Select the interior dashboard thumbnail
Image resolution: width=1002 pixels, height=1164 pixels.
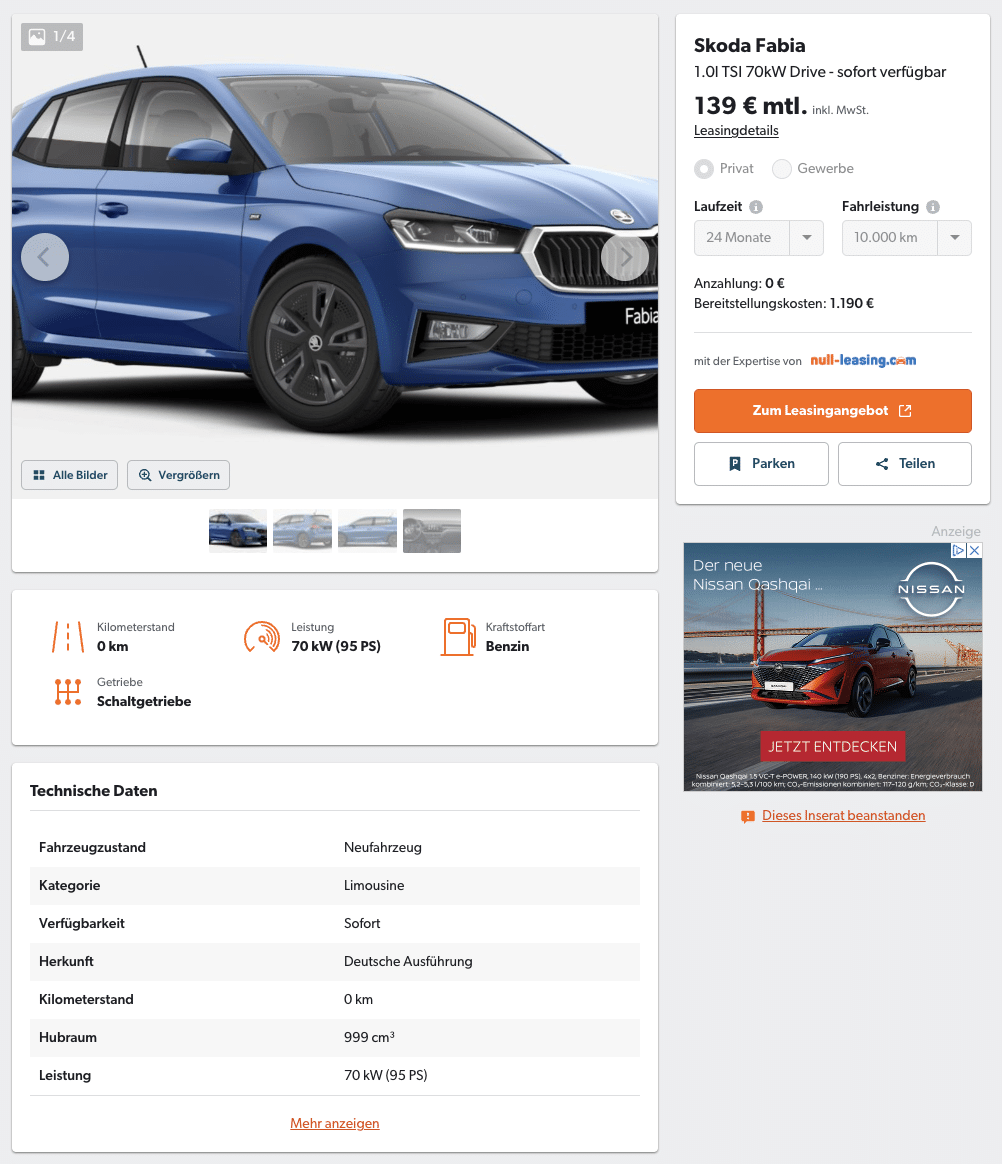pyautogui.click(x=432, y=531)
